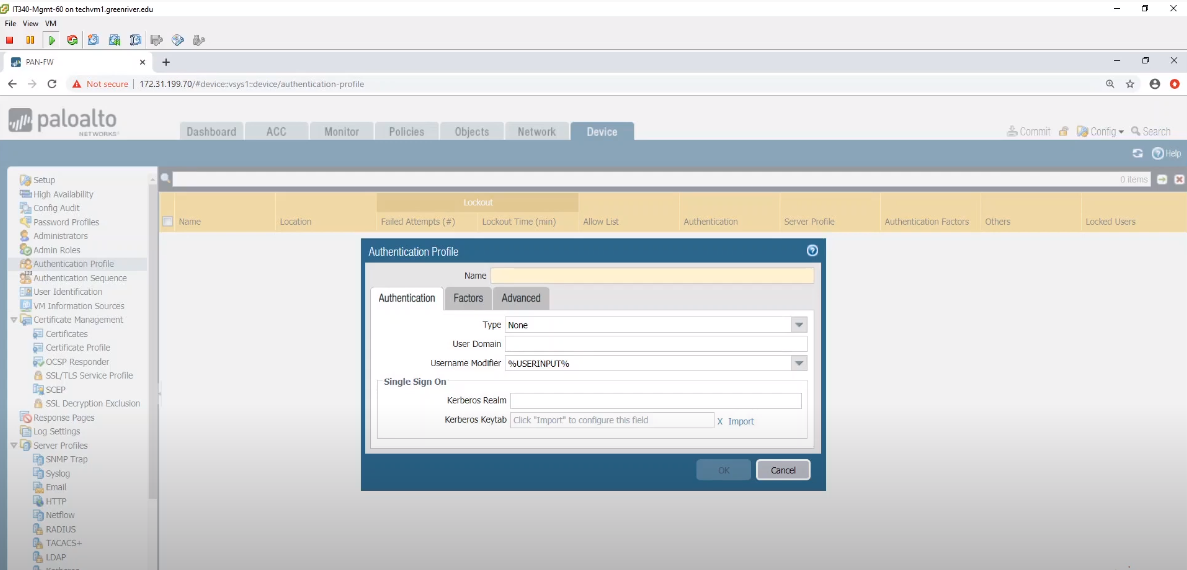Open Help via the top-right question mark

(x=1157, y=154)
